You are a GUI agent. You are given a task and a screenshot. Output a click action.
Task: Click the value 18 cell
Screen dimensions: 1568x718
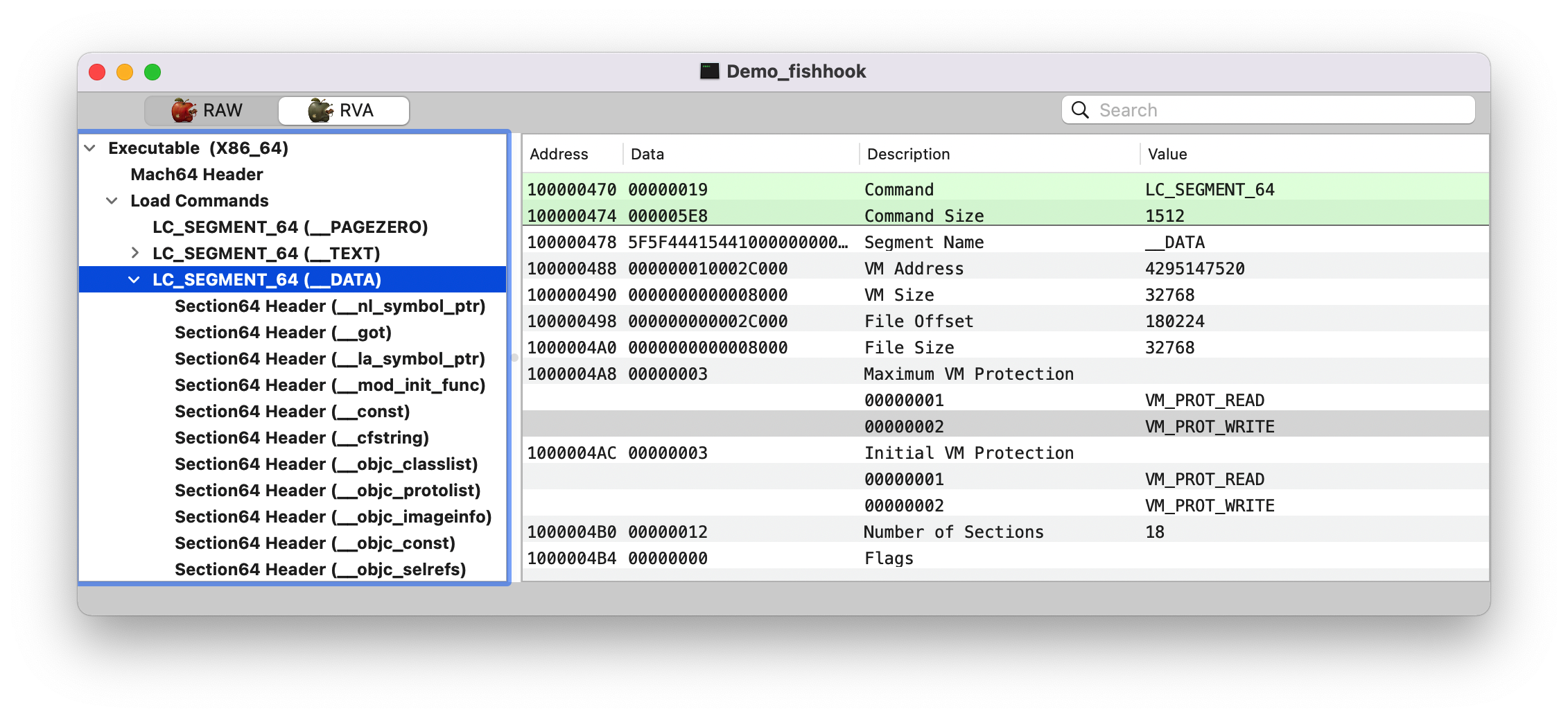click(x=1155, y=532)
